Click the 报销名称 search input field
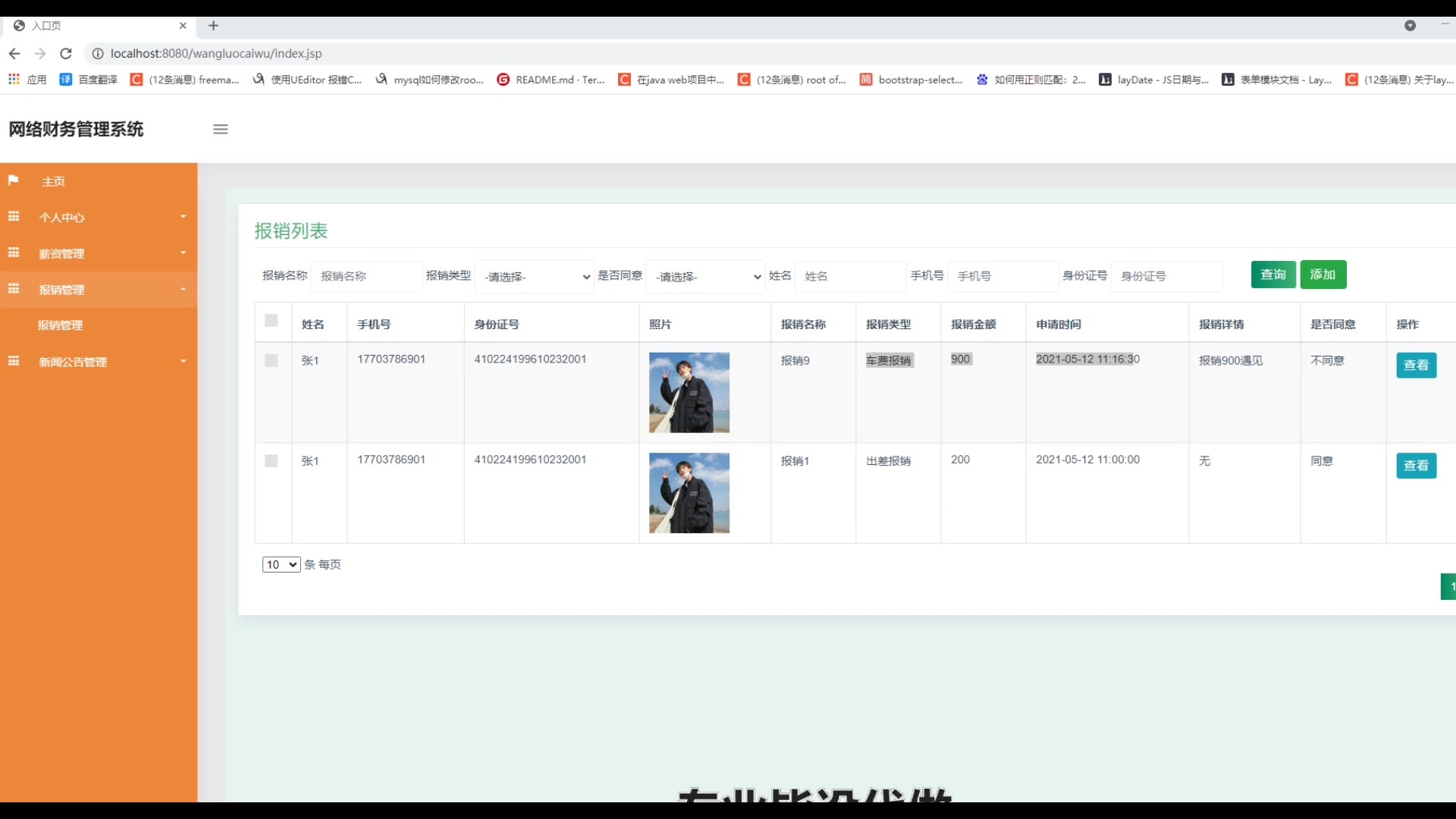The width and height of the screenshot is (1456, 819). click(x=366, y=277)
